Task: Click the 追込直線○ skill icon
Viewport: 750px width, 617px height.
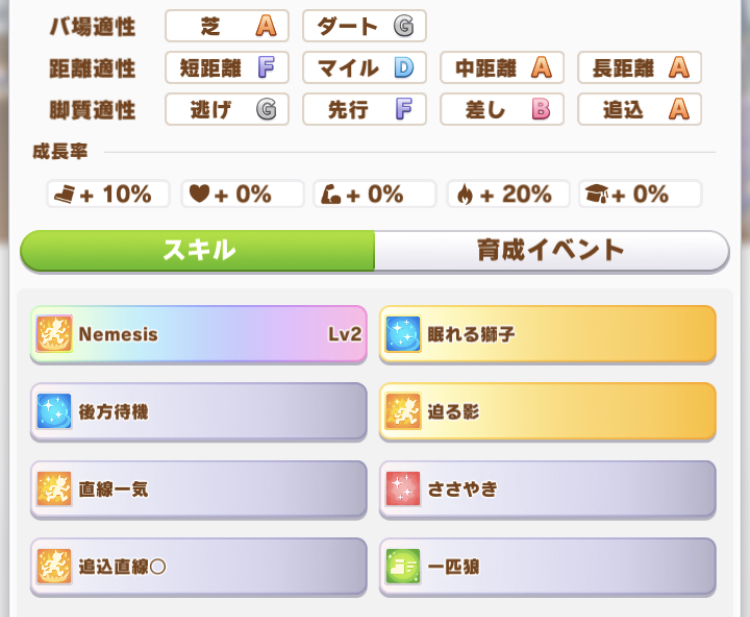Action: 53,567
